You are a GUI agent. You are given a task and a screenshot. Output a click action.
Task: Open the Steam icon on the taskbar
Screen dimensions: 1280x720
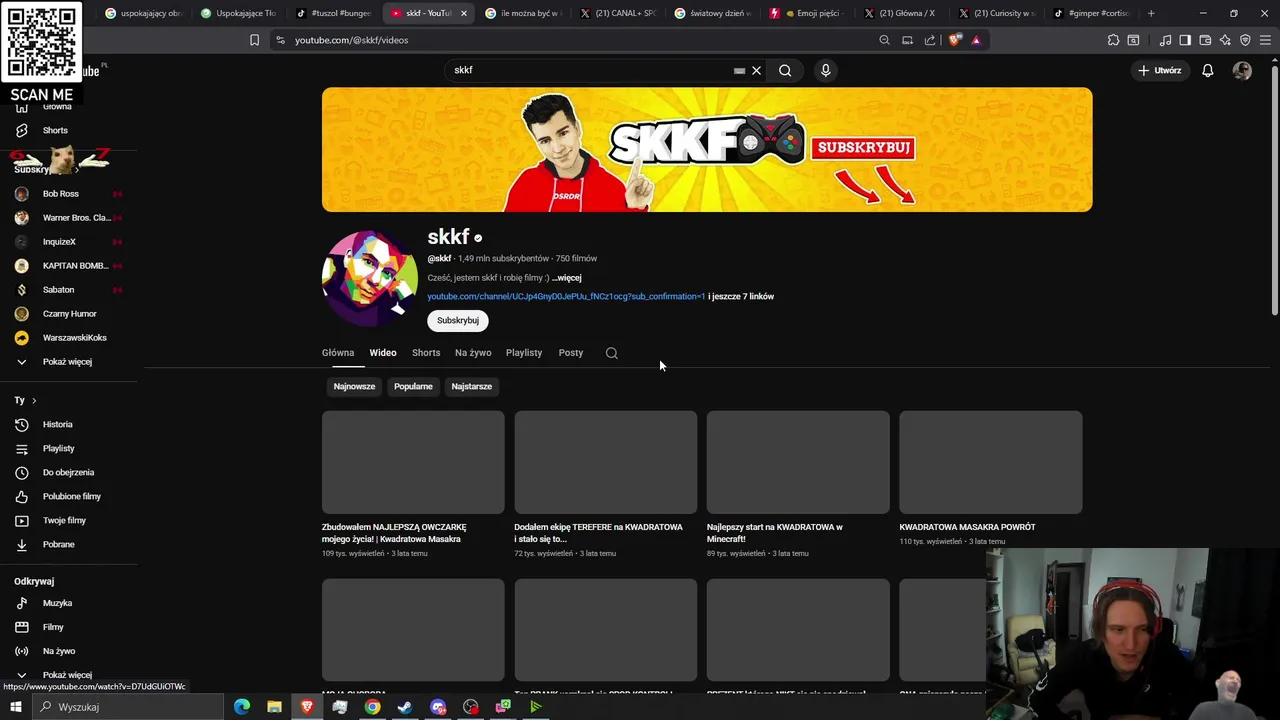click(x=405, y=707)
